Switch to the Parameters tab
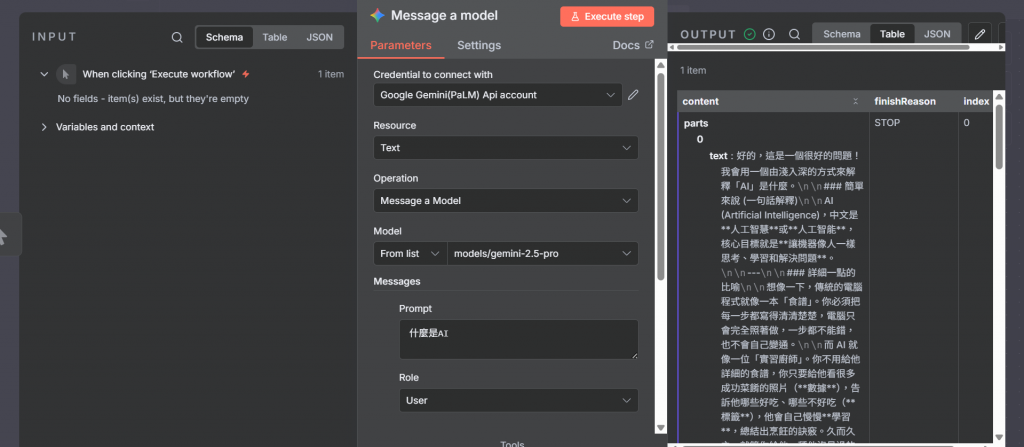 tap(400, 45)
